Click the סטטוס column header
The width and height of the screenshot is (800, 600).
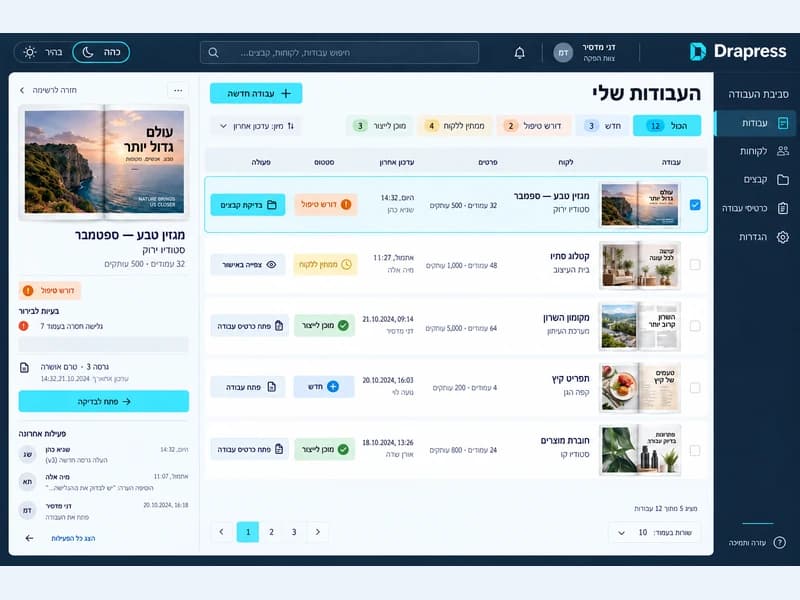pos(324,162)
